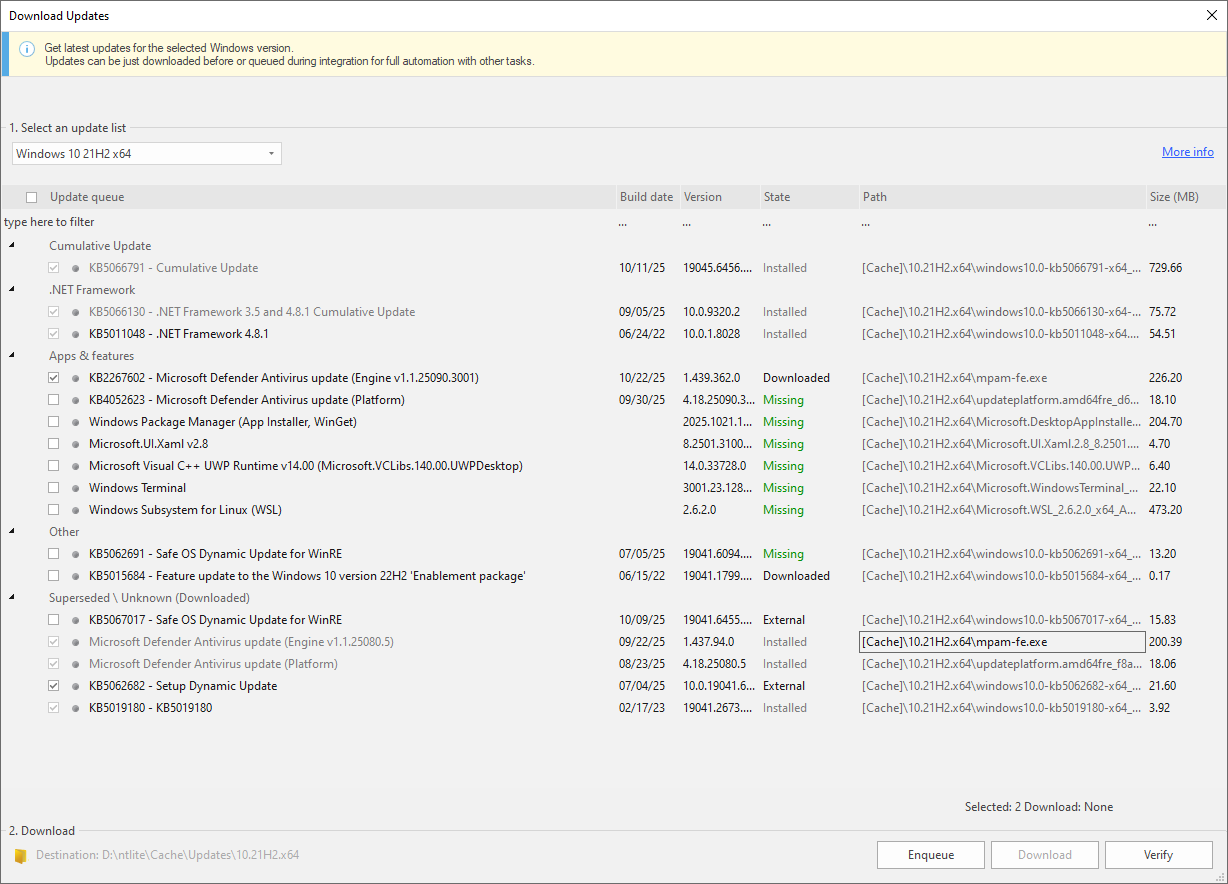Open the More info link
Screen dimensions: 1228x884
1188,152
